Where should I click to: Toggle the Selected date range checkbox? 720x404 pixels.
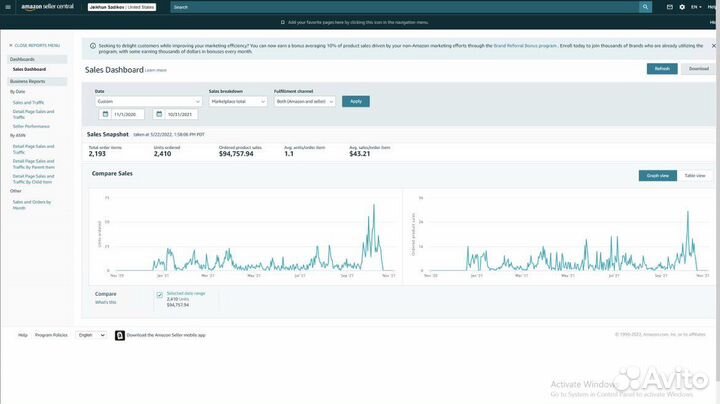click(160, 294)
